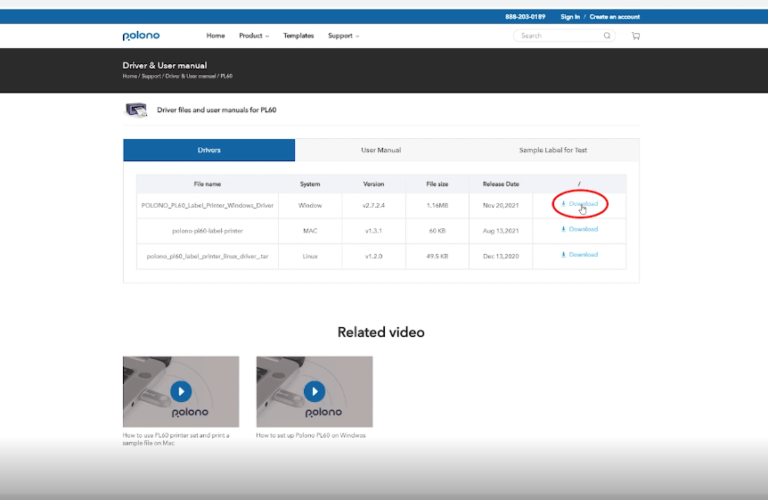Expand the Support dropdown menu
The image size is (768, 500).
coord(343,36)
